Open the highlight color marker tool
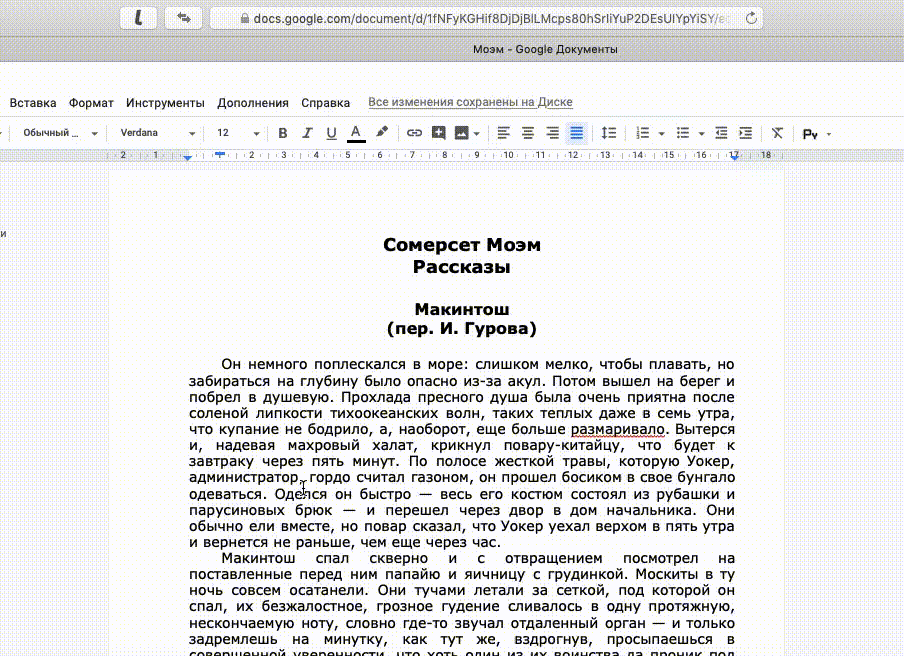This screenshot has width=904, height=656. pos(382,133)
